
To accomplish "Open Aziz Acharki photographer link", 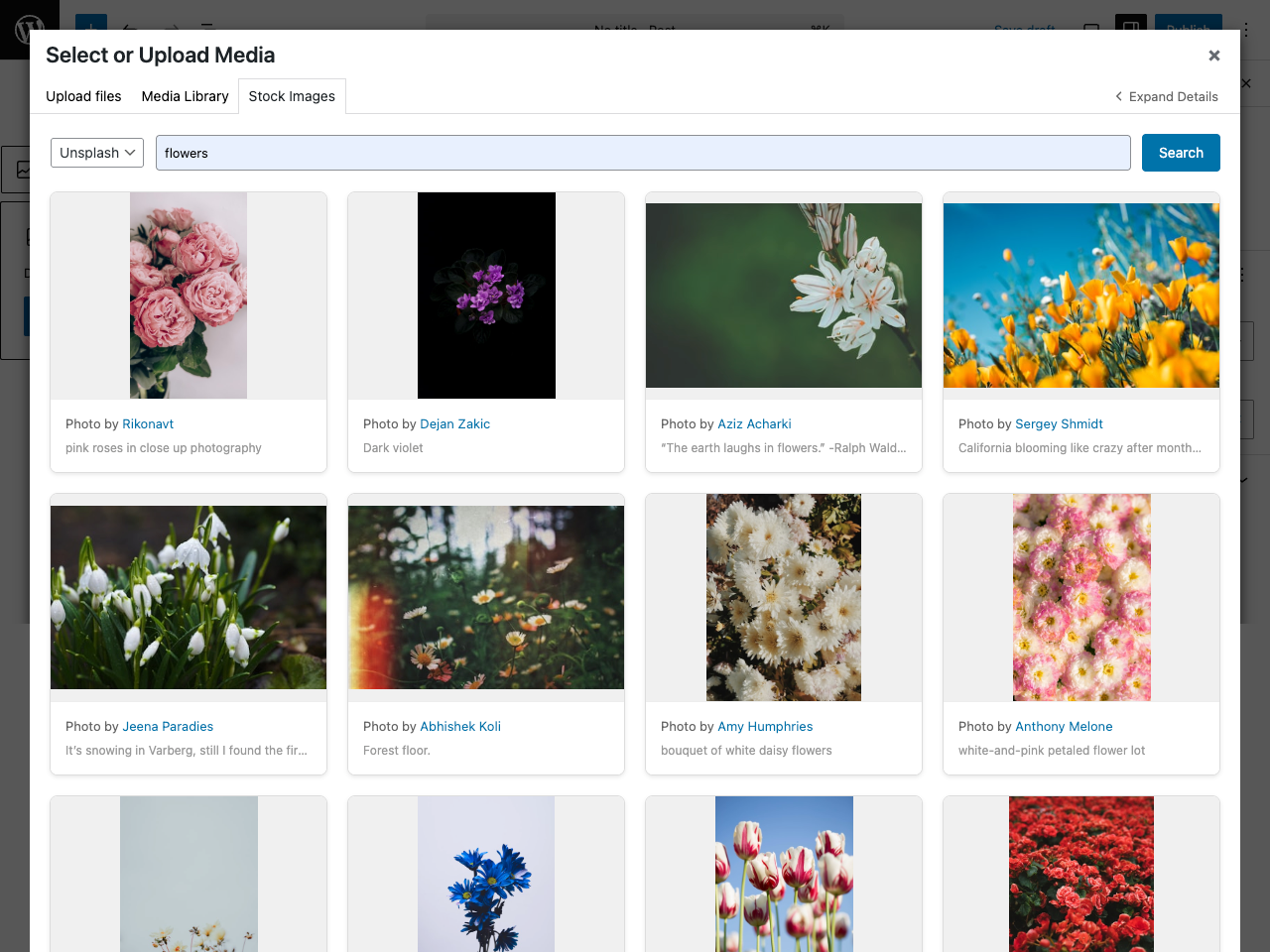I will click(754, 423).
